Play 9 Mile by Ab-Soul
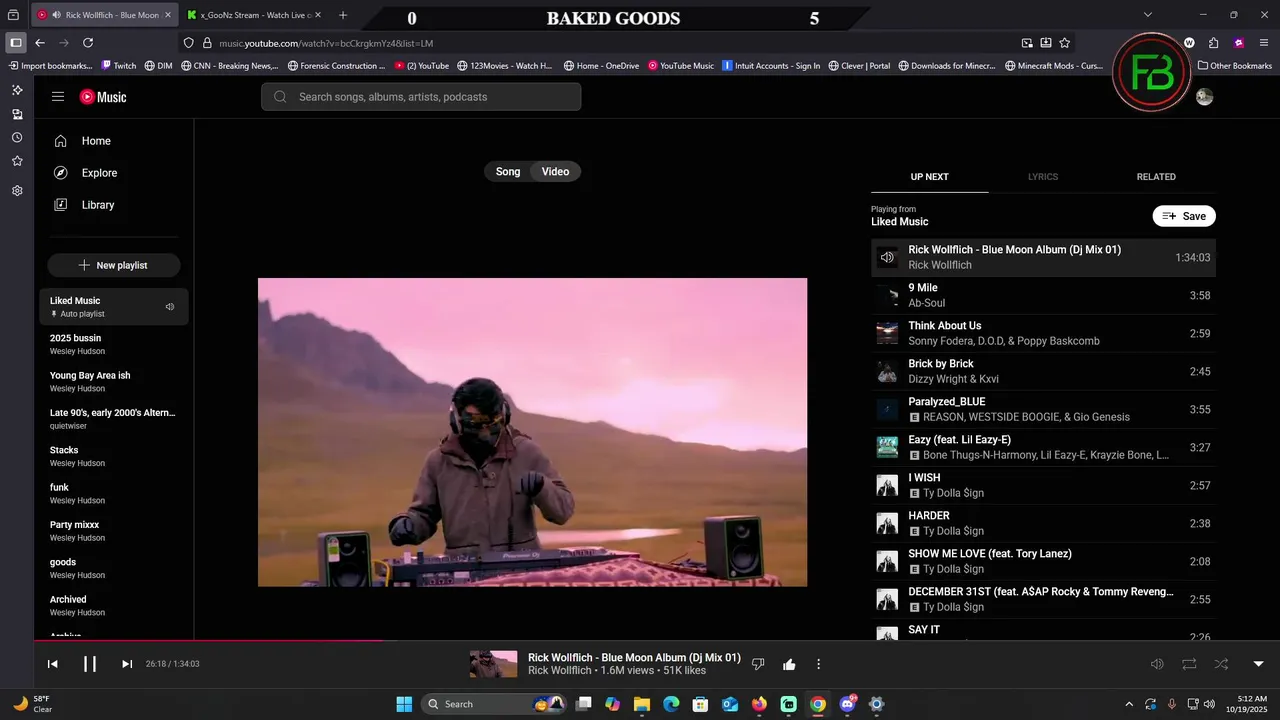 click(1043, 295)
